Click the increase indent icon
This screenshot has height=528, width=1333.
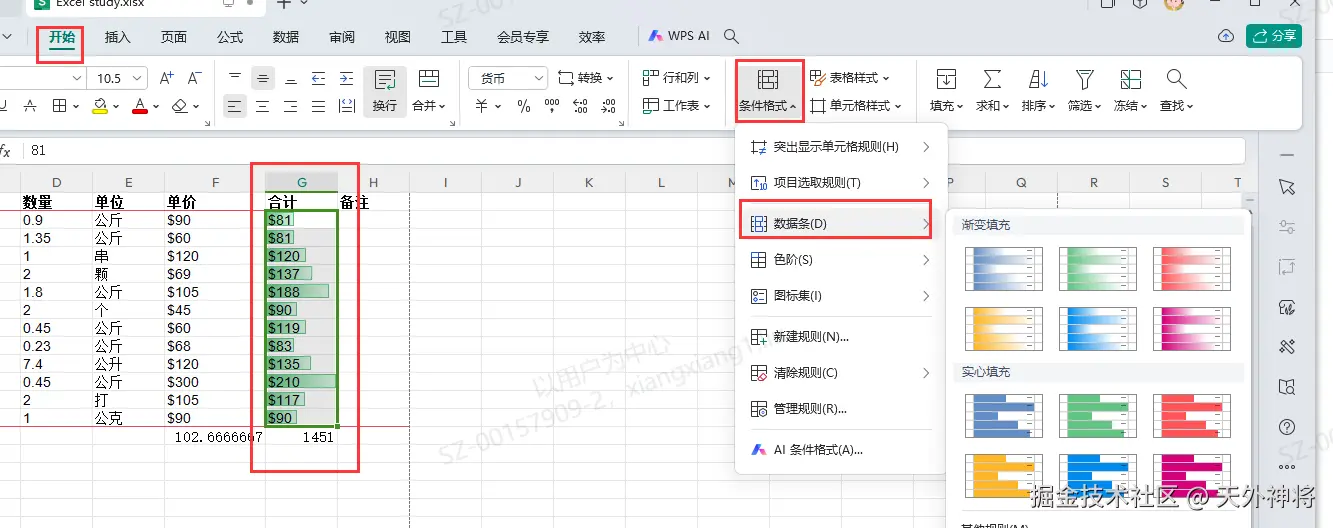click(x=346, y=78)
